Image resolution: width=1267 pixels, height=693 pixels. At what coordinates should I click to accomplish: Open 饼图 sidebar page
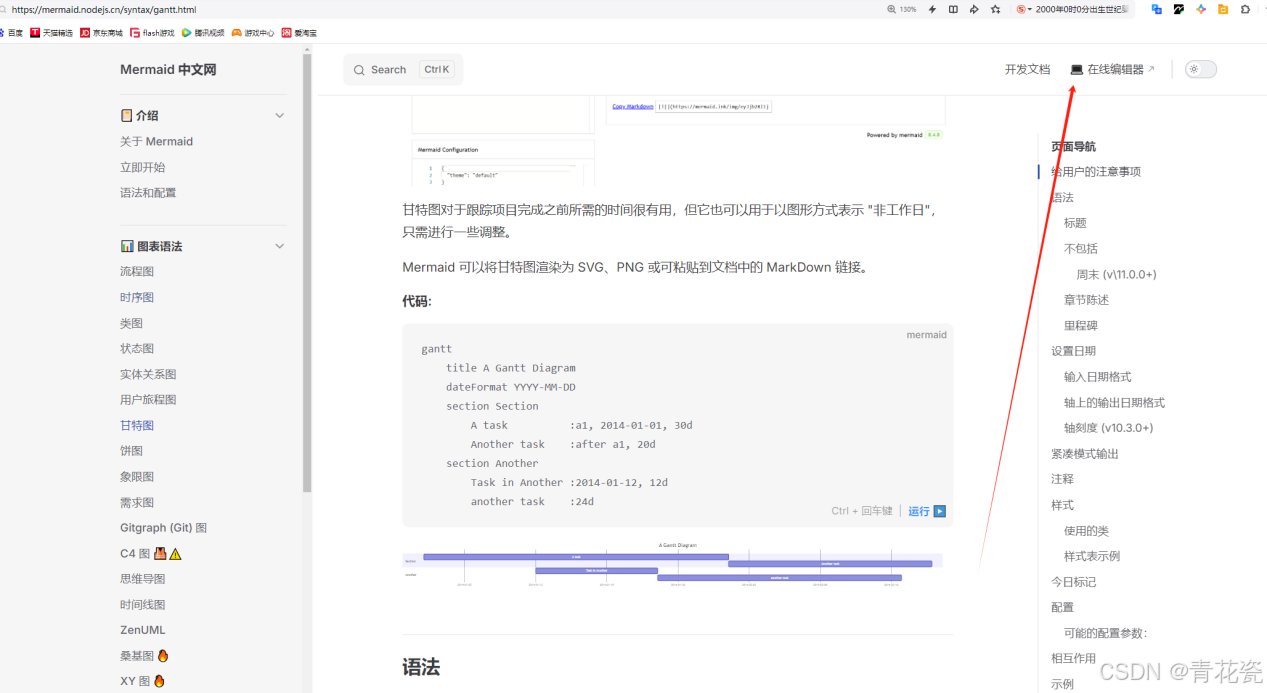coord(131,451)
